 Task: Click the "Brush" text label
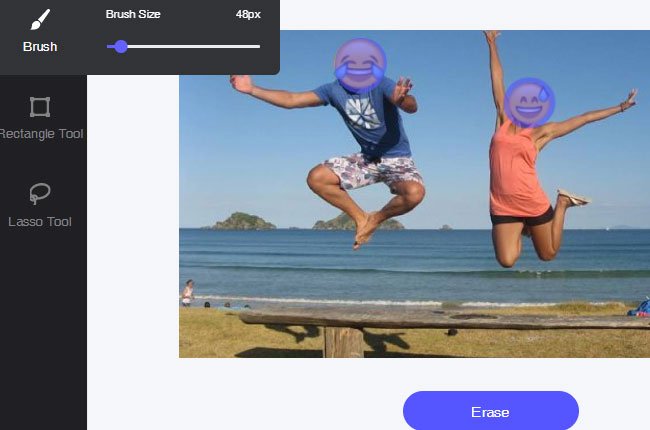(40, 47)
